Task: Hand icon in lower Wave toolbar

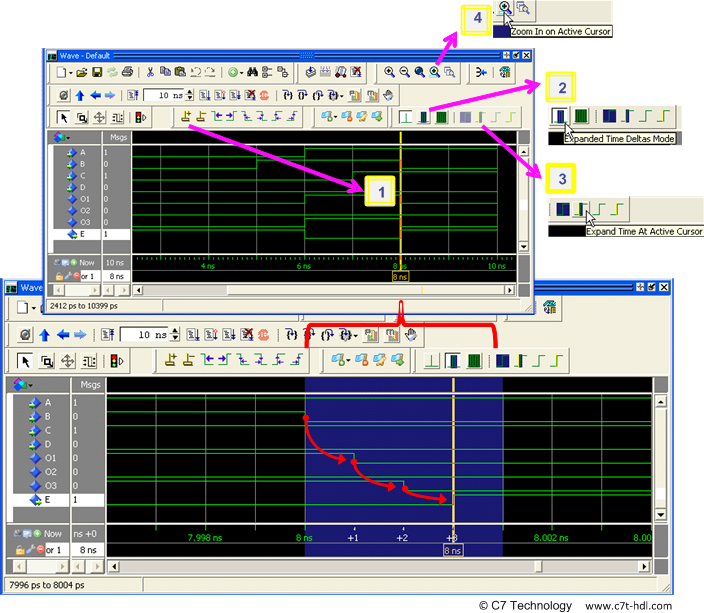Action: click(x=411, y=335)
